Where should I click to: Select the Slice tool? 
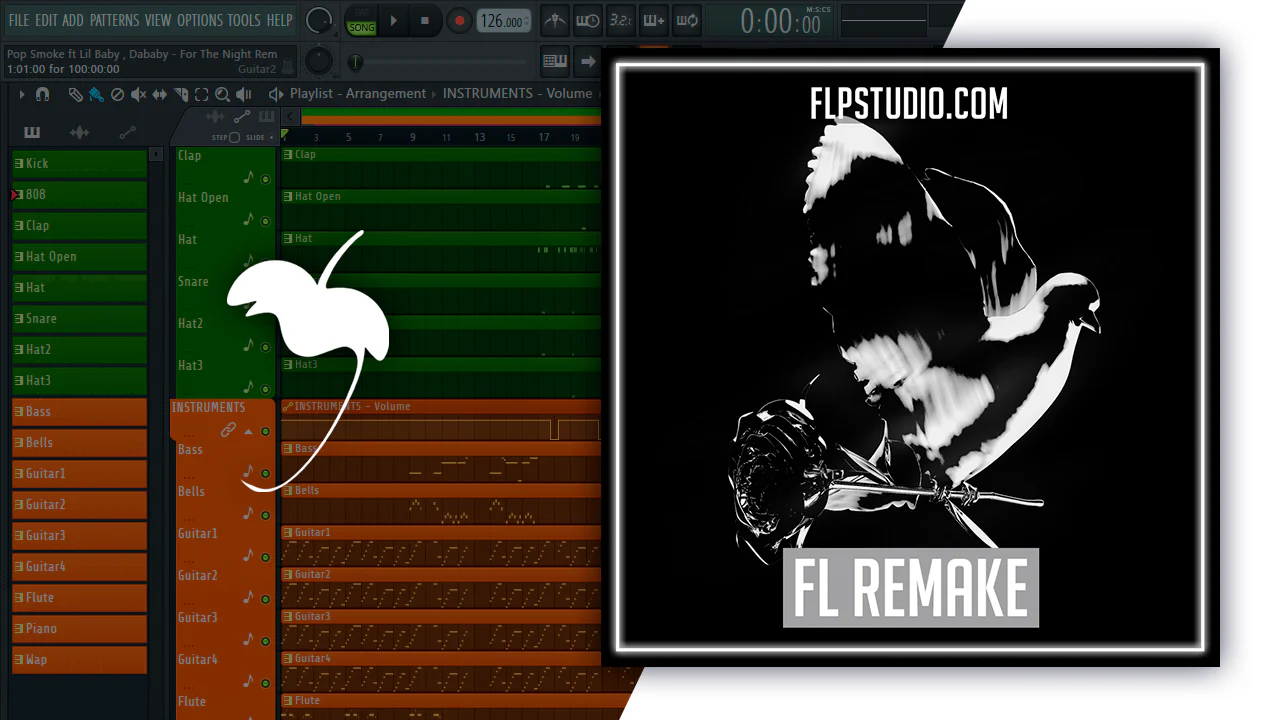(x=181, y=94)
